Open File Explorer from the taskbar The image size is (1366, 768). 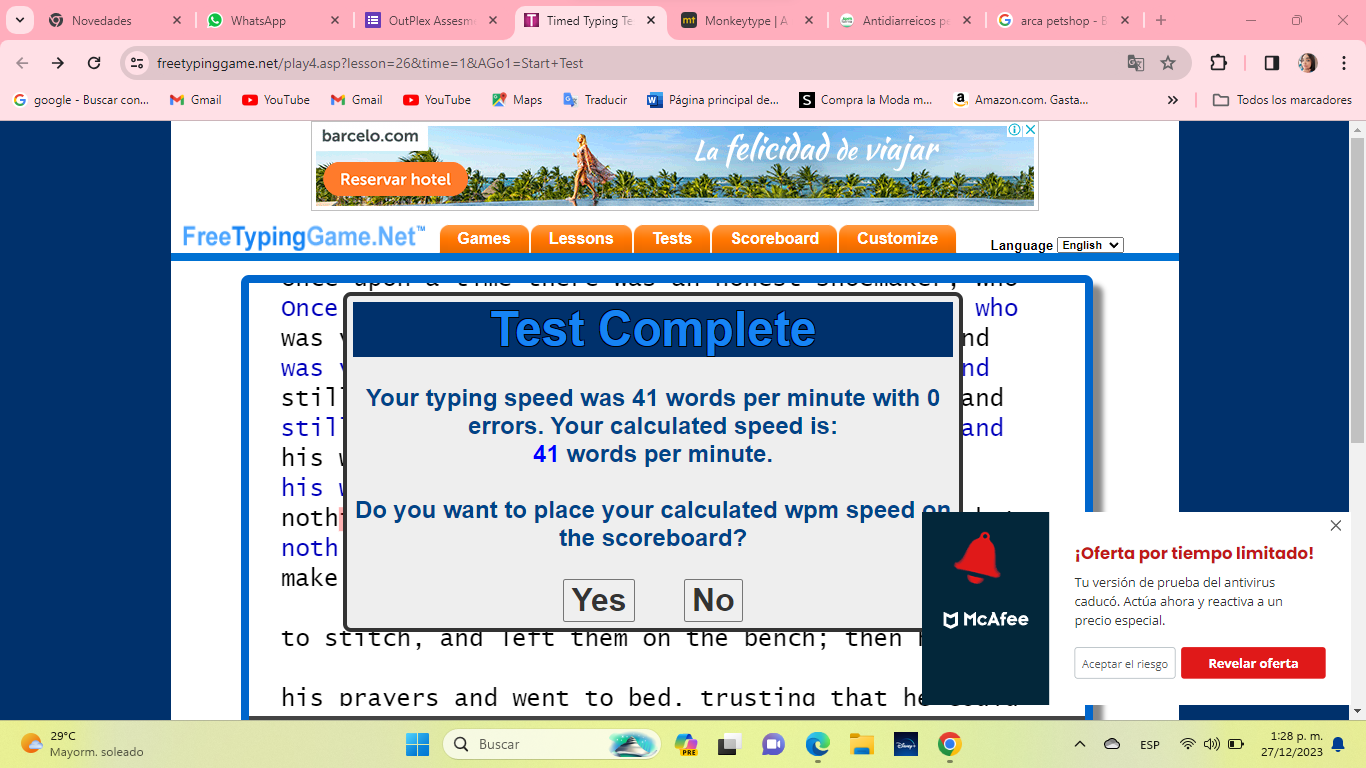pyautogui.click(x=861, y=744)
